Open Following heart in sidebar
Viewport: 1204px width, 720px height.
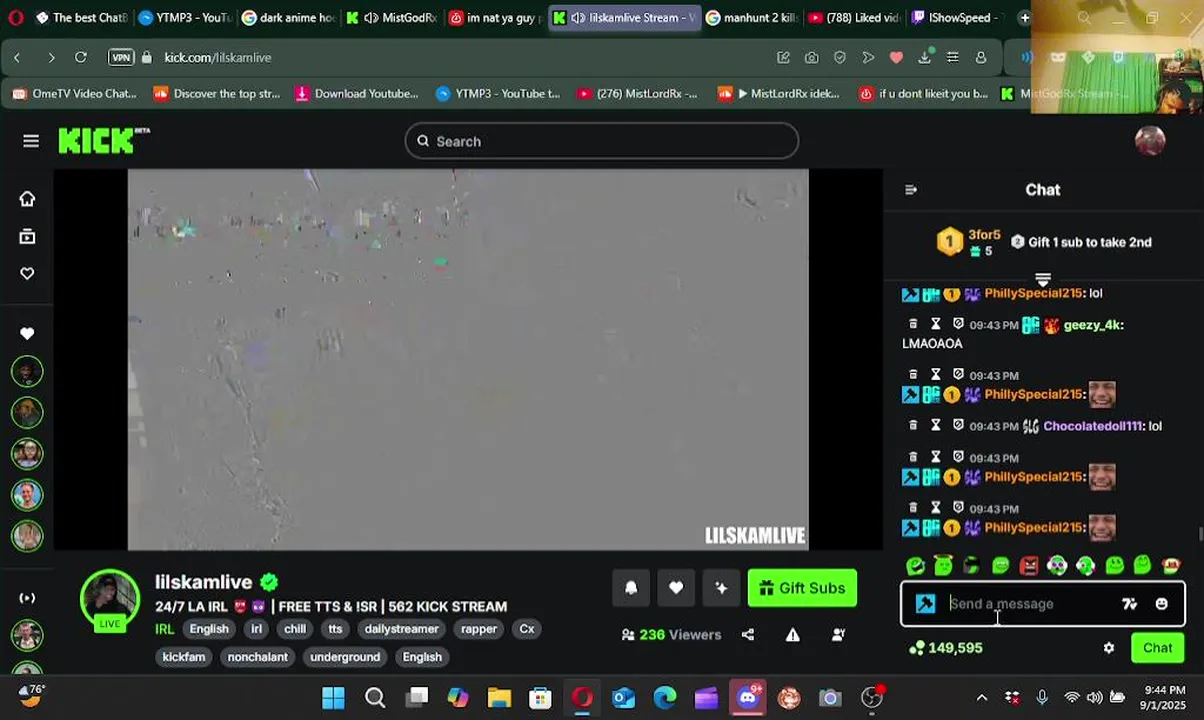pyautogui.click(x=27, y=273)
